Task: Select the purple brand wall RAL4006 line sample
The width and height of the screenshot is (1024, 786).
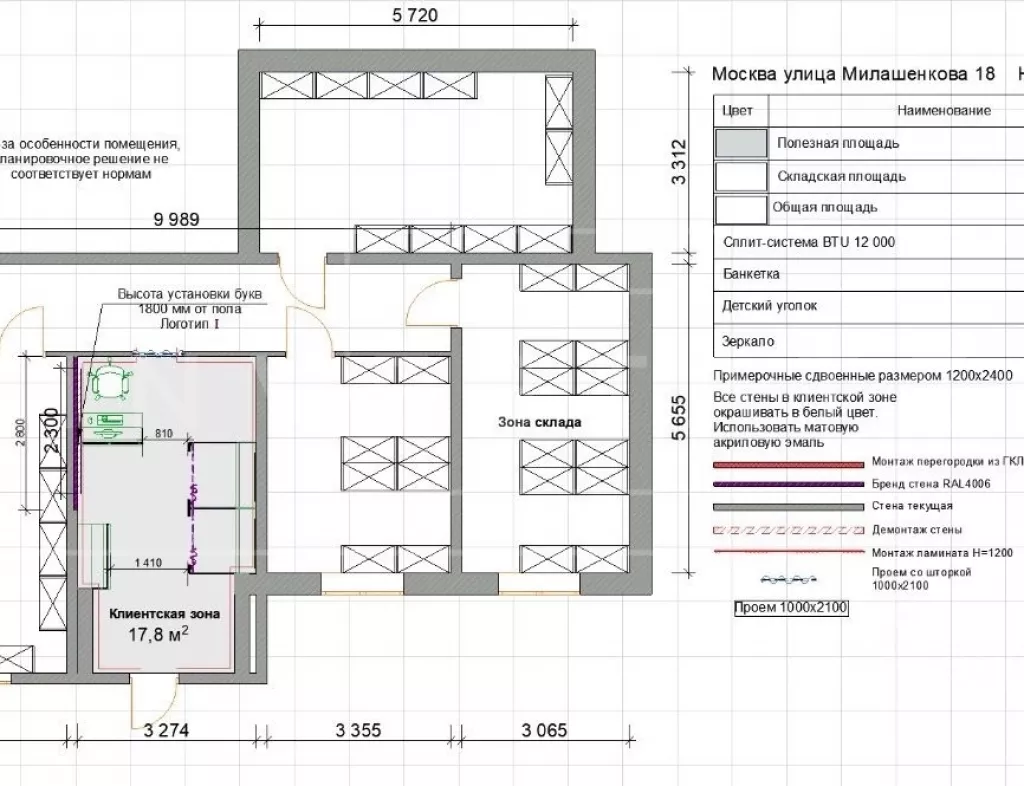Action: (x=788, y=486)
